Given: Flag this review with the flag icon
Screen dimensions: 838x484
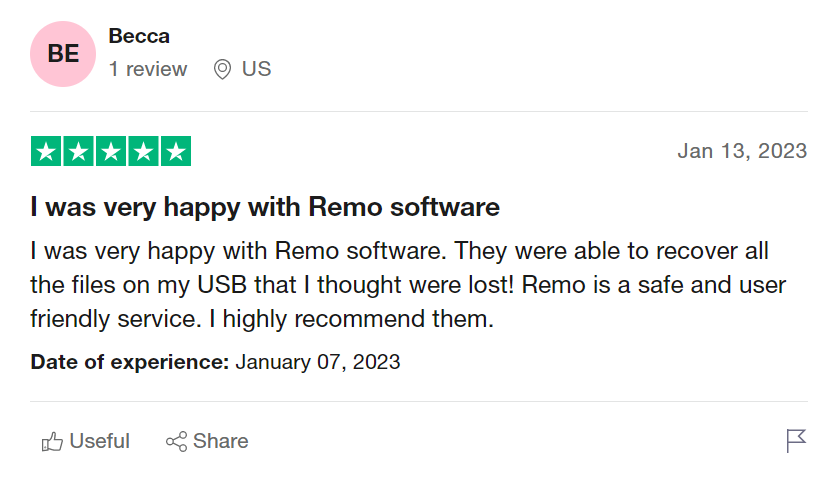Looking at the screenshot, I should pyautogui.click(x=796, y=441).
